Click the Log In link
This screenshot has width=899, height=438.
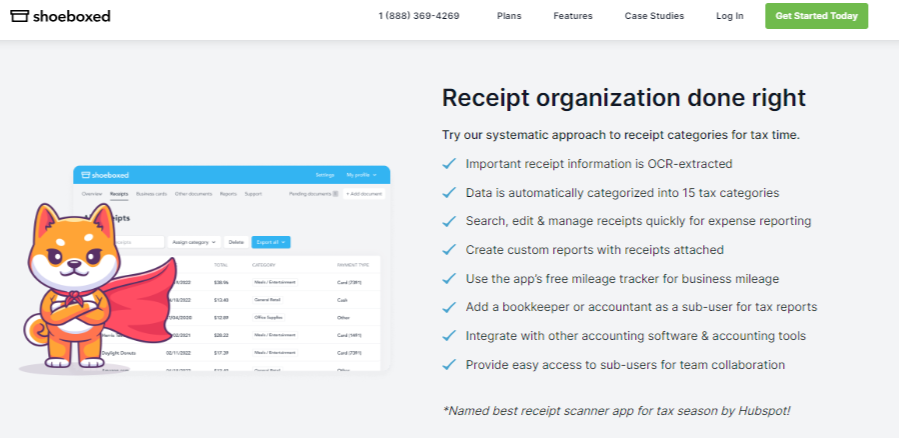730,16
